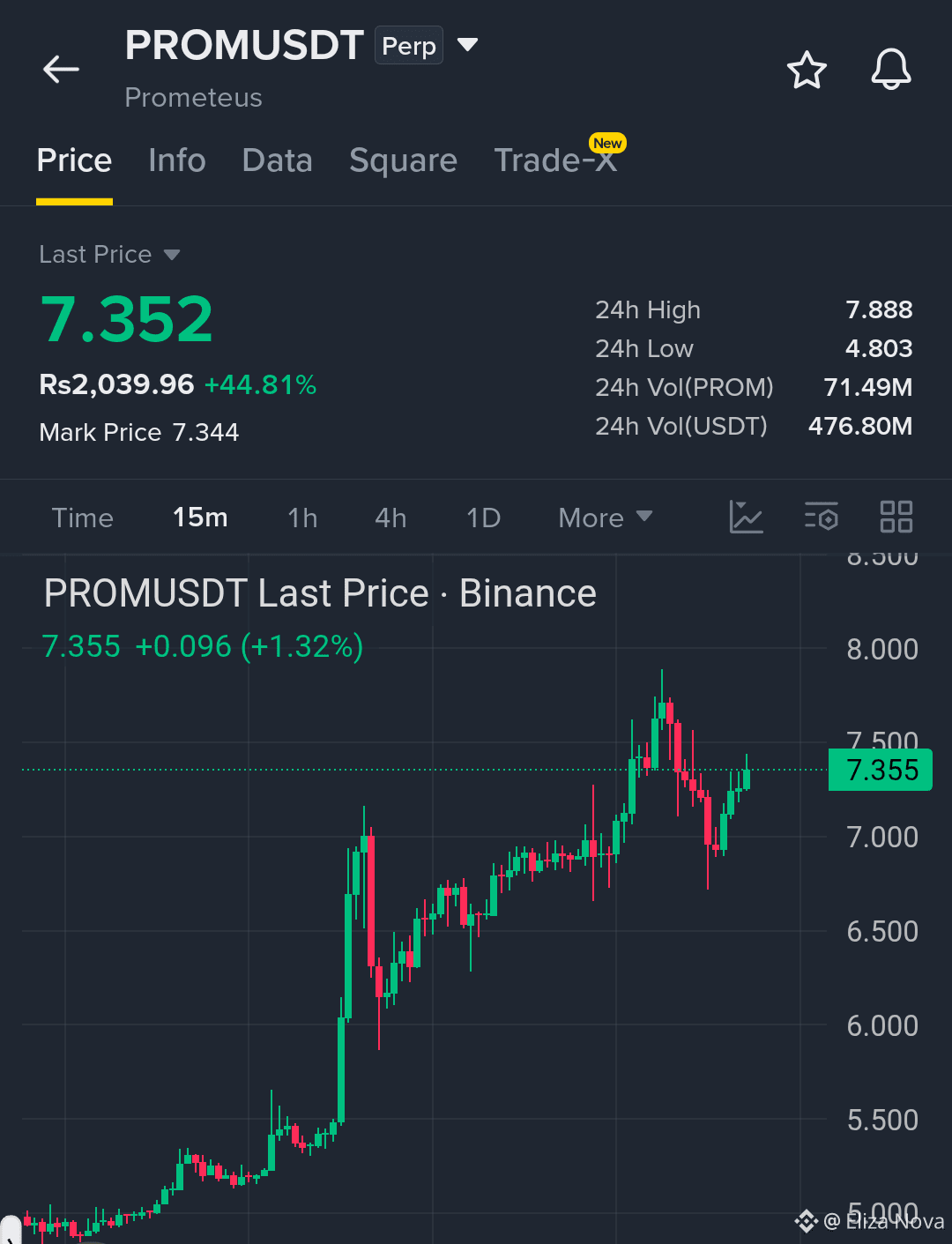Expand the More timeframes dropdown
The width and height of the screenshot is (952, 1244).
click(606, 518)
